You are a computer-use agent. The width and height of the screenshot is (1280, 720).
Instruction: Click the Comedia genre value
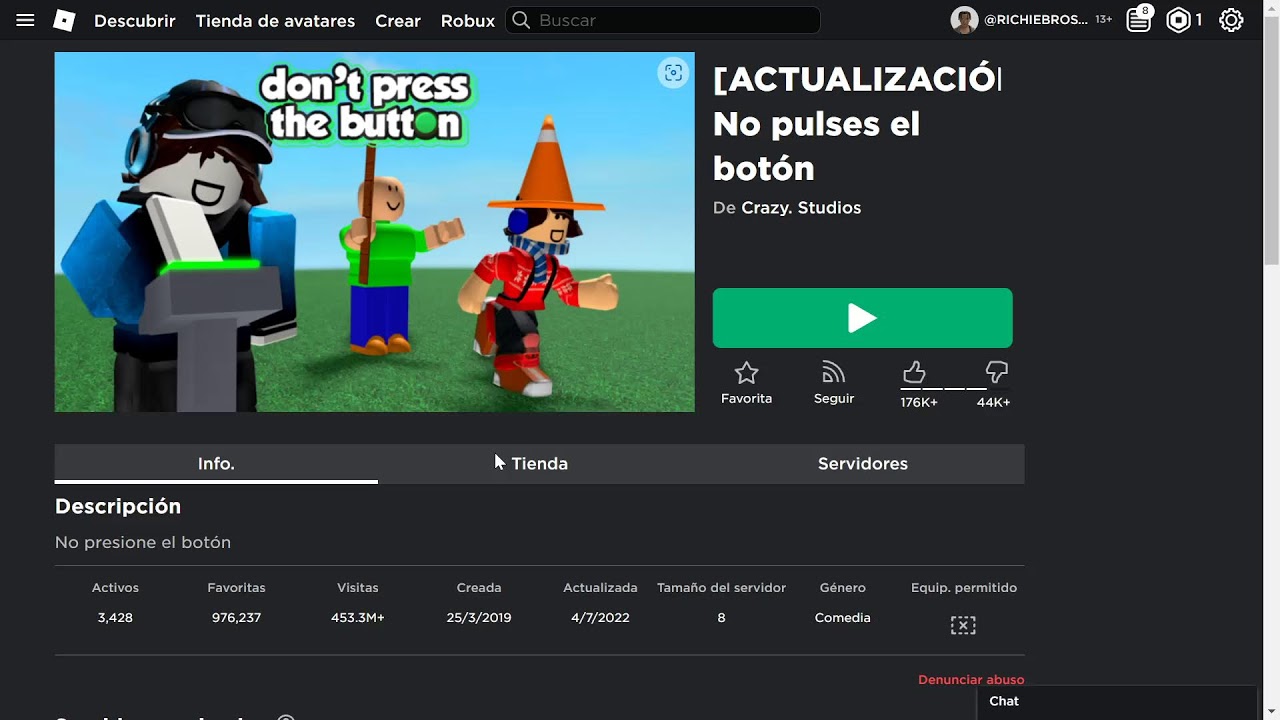coord(843,618)
